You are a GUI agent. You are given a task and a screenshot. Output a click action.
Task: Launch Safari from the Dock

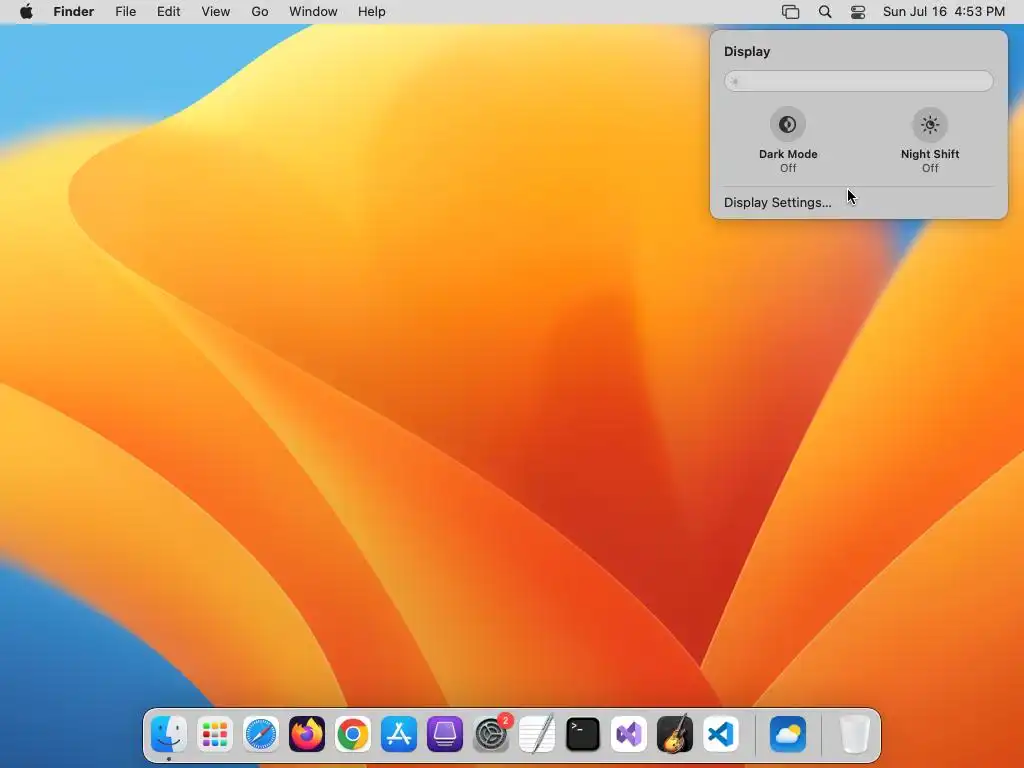[x=261, y=734]
